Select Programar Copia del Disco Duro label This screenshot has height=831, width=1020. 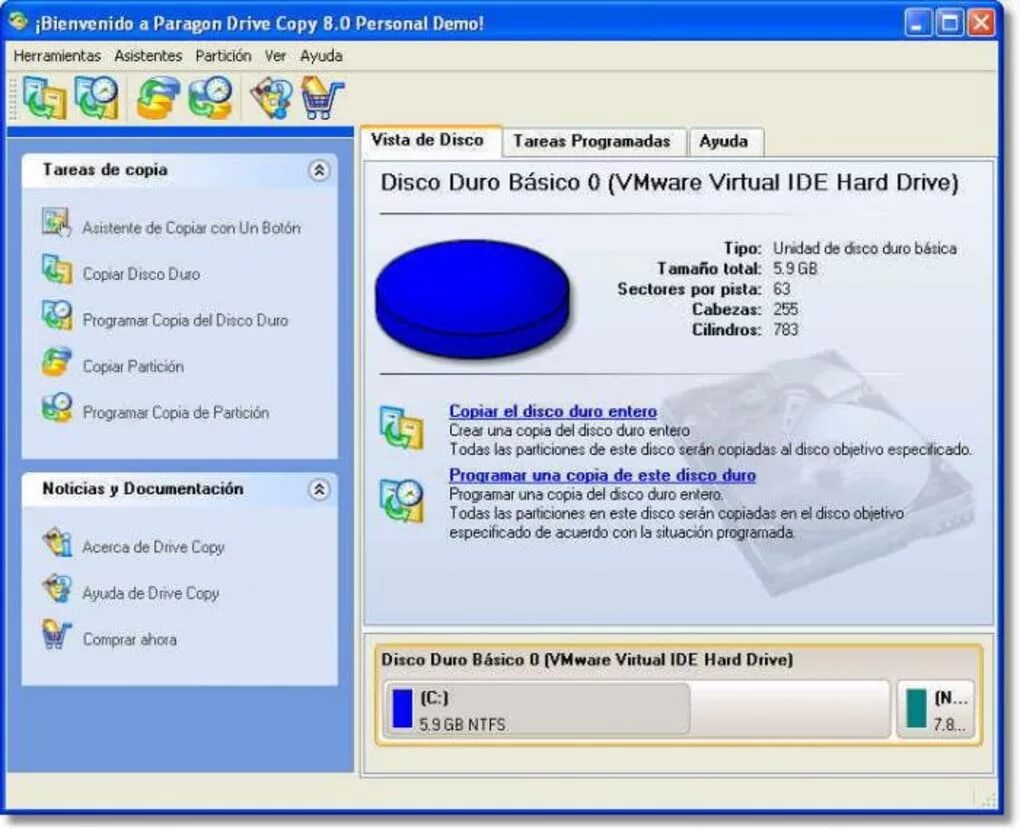click(185, 320)
